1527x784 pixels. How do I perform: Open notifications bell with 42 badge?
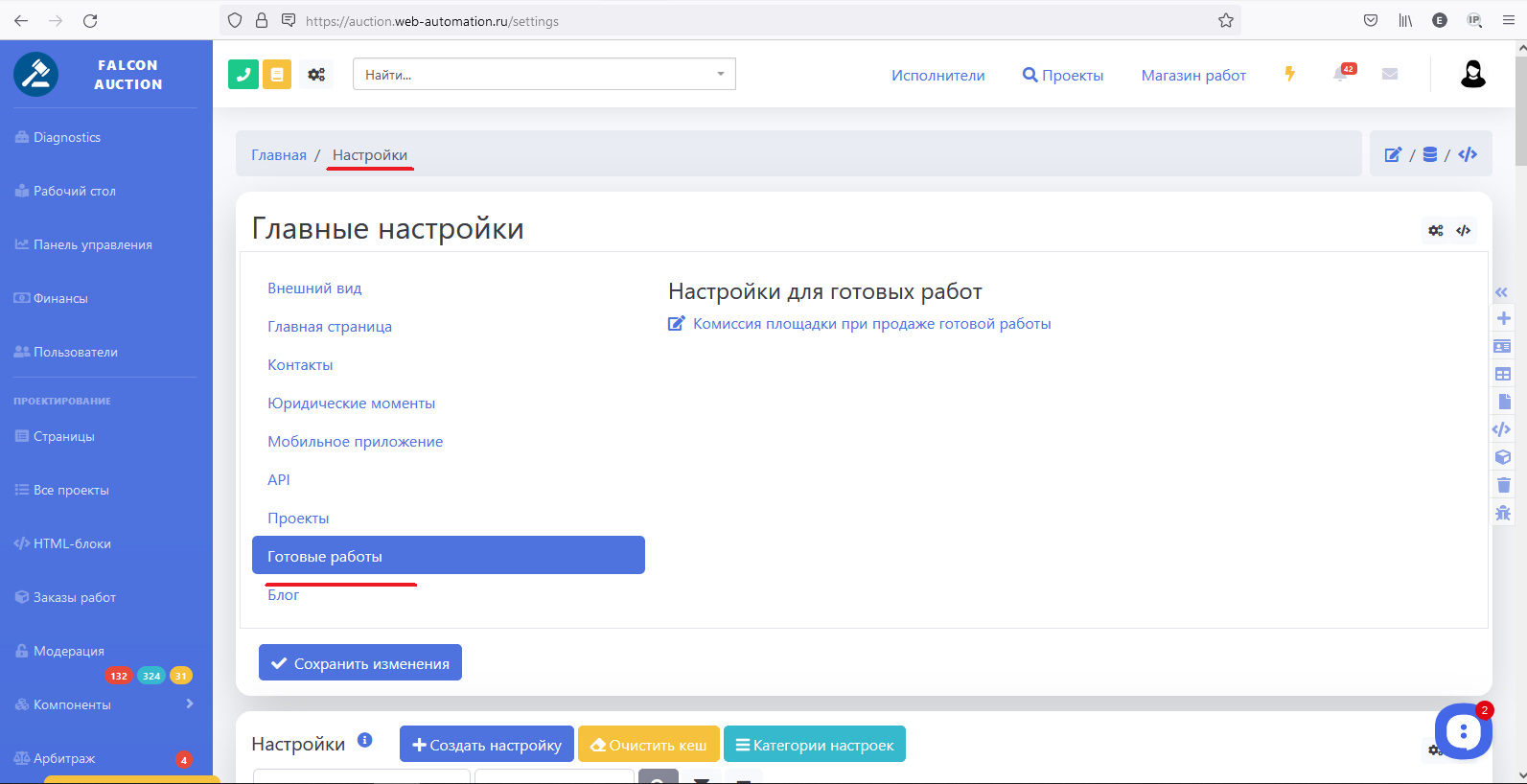point(1341,74)
